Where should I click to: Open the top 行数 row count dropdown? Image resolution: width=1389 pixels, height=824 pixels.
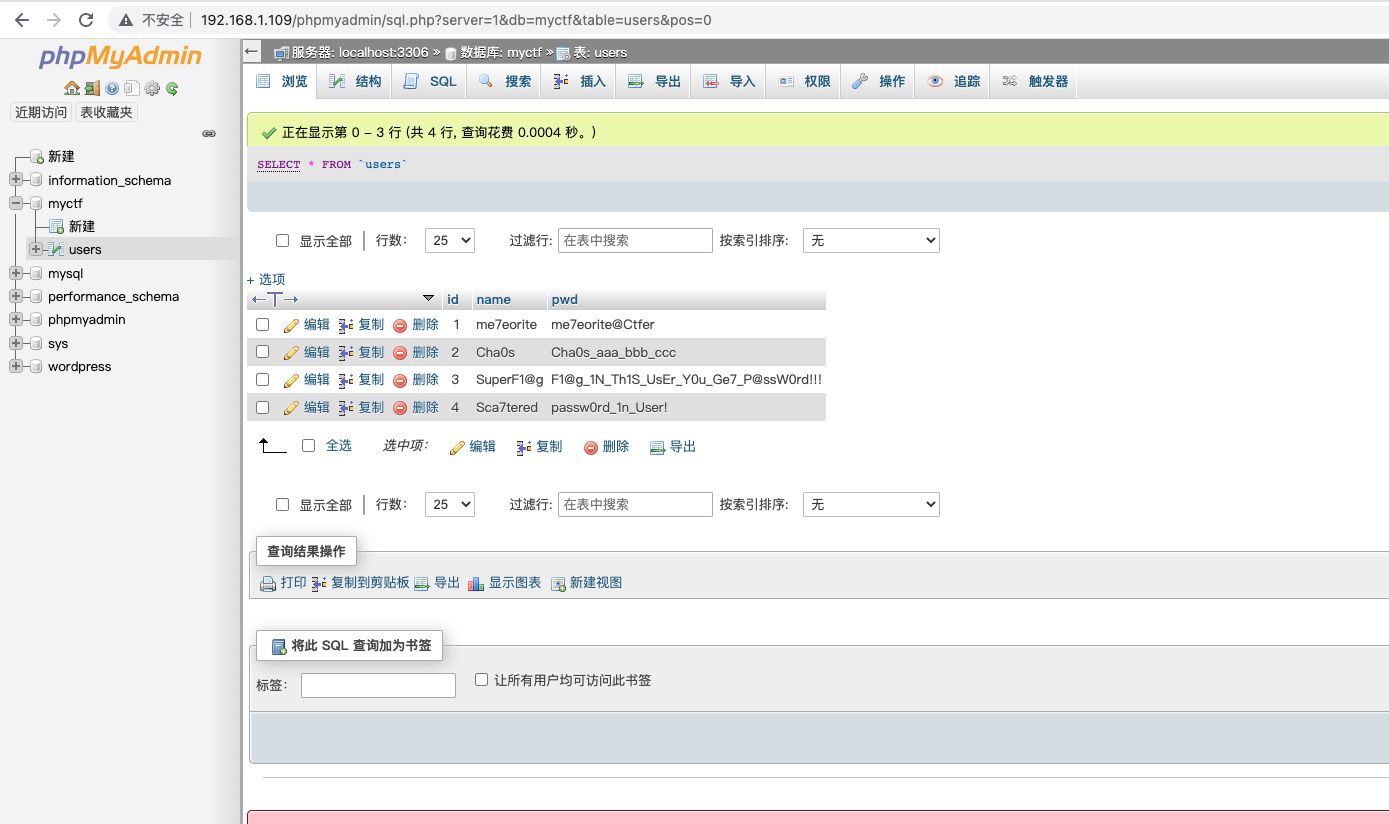tap(449, 241)
